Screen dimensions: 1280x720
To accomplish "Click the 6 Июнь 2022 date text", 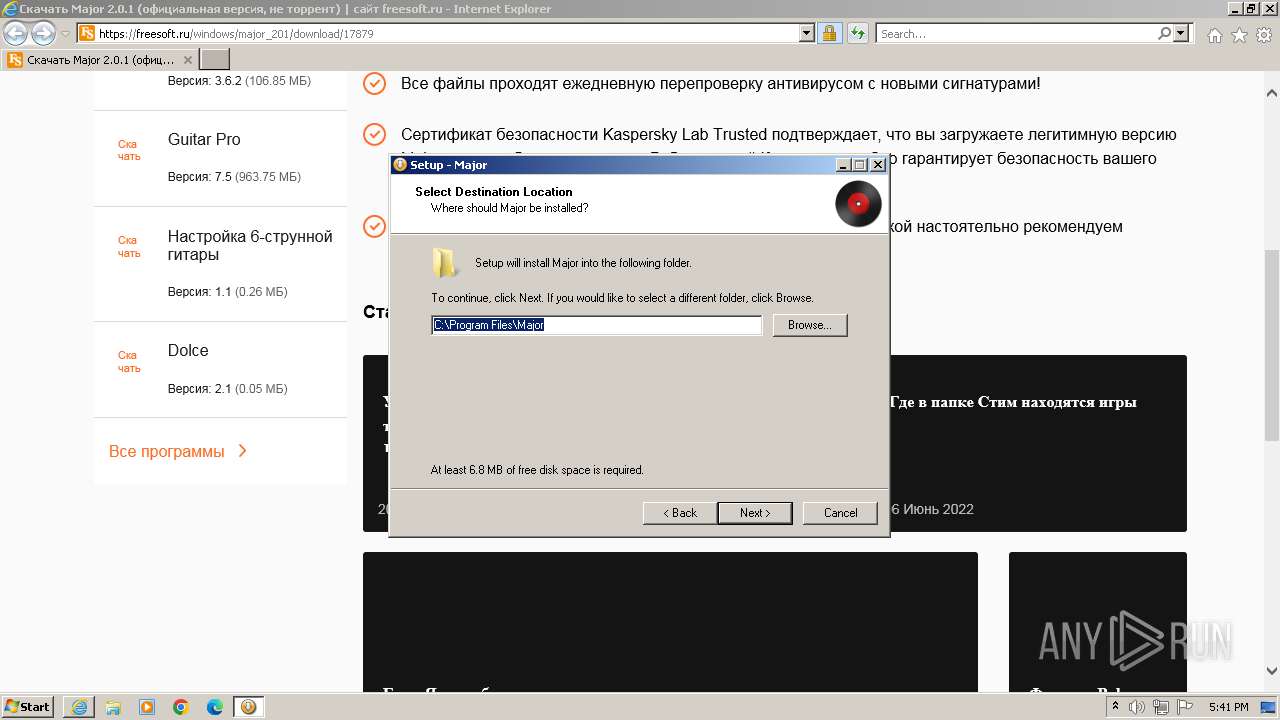I will (x=932, y=509).
